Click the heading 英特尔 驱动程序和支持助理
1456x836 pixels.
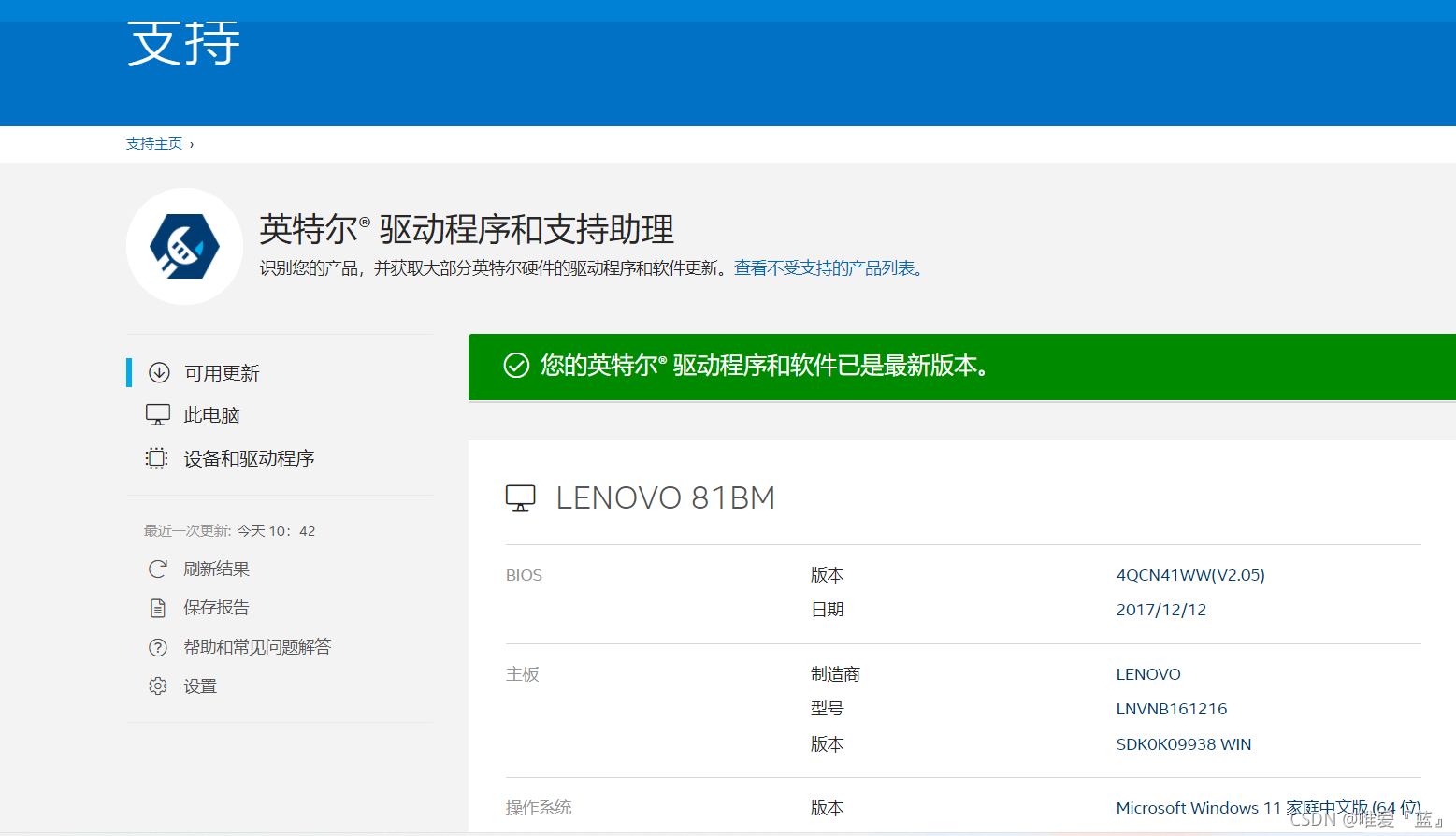coord(467,229)
